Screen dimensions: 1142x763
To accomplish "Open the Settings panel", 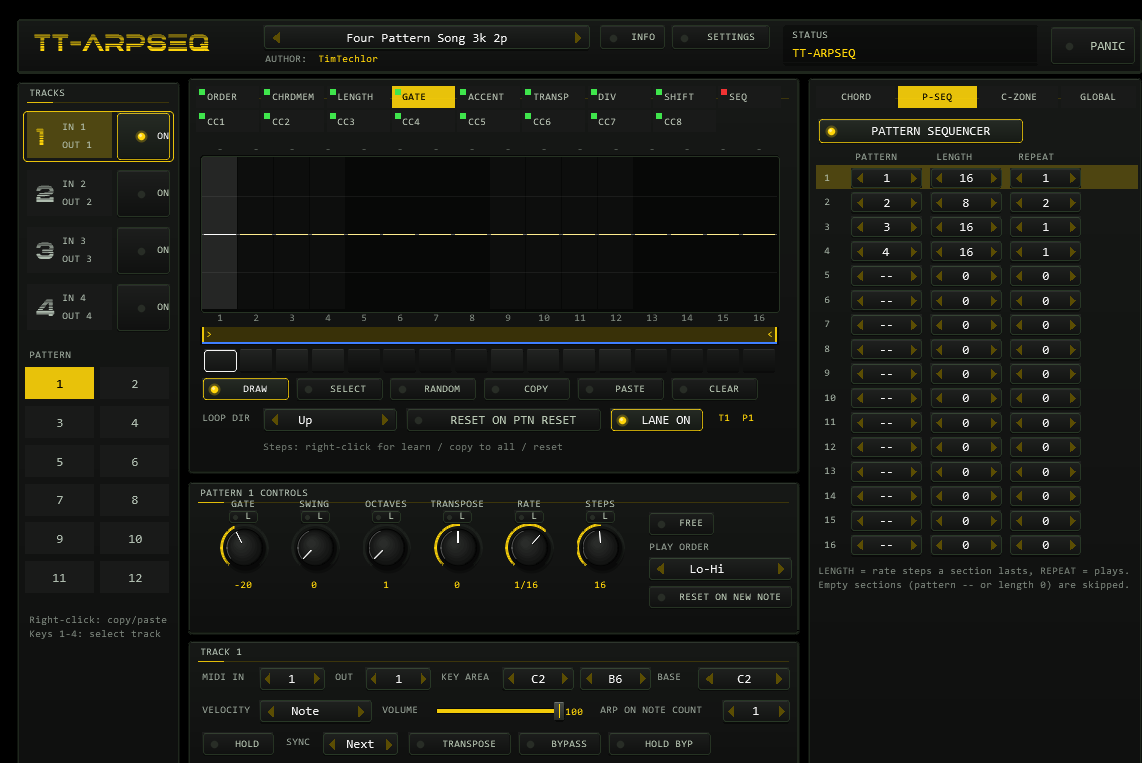I will tap(720, 37).
